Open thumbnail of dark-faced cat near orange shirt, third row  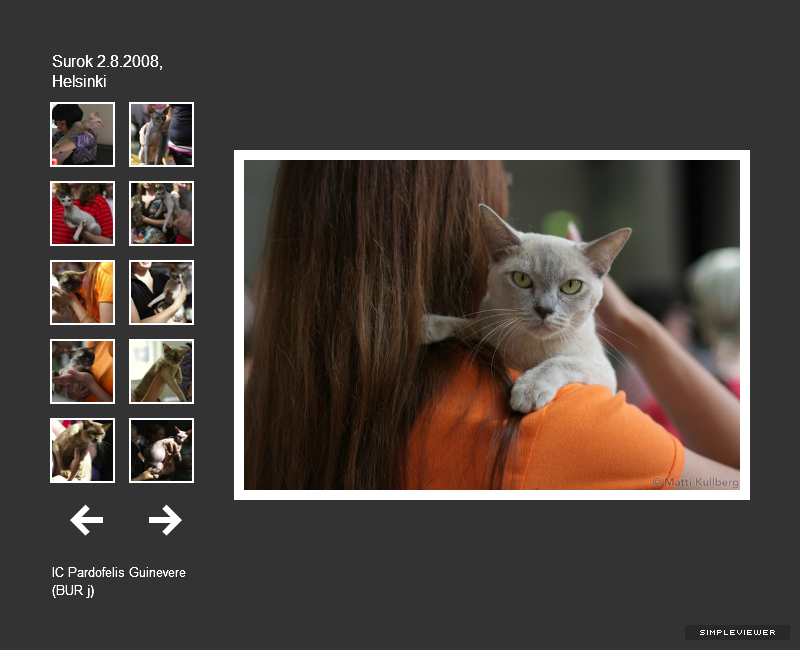83,292
